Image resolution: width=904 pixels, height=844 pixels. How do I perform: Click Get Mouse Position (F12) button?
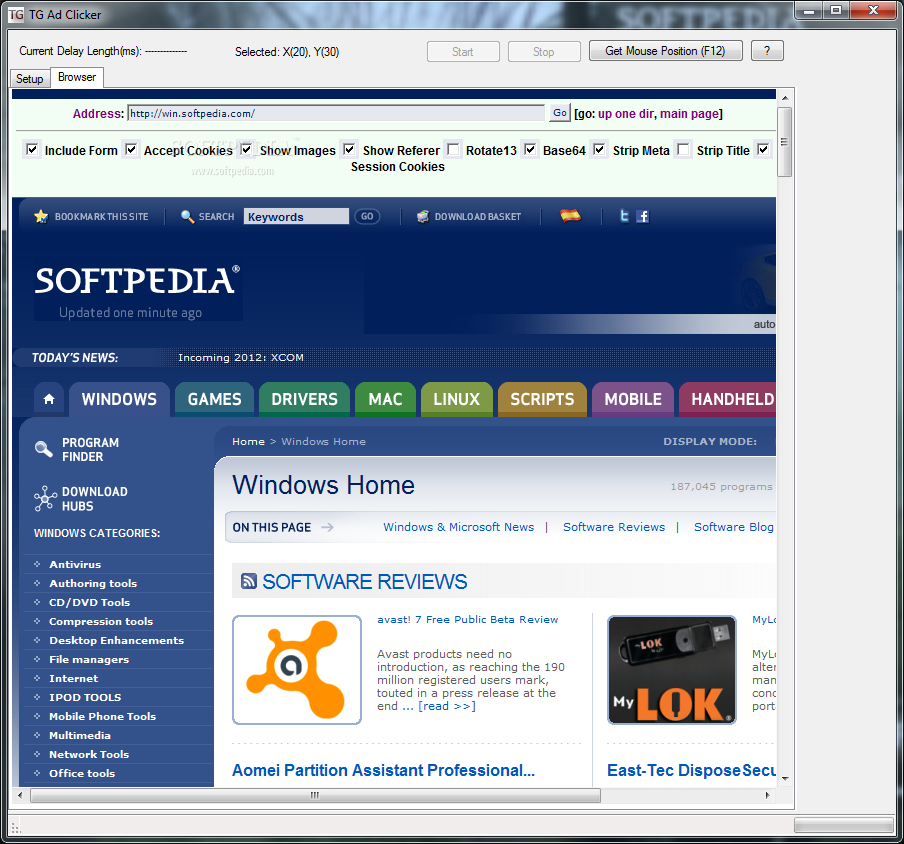pyautogui.click(x=665, y=51)
